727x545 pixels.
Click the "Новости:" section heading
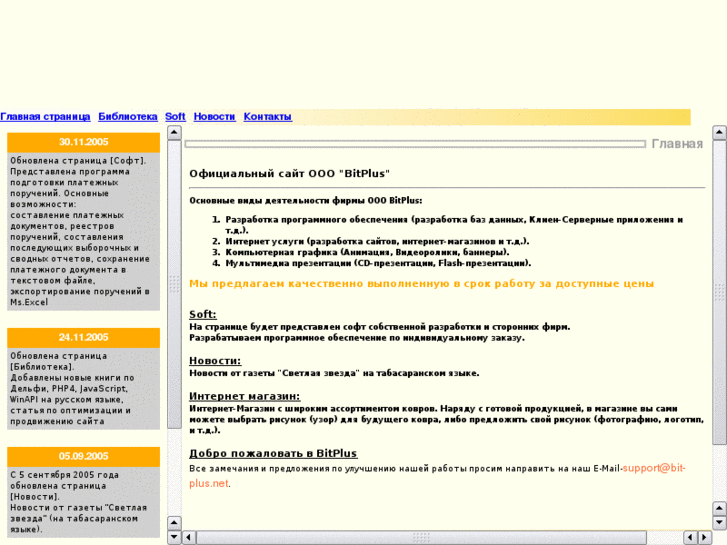click(x=215, y=361)
